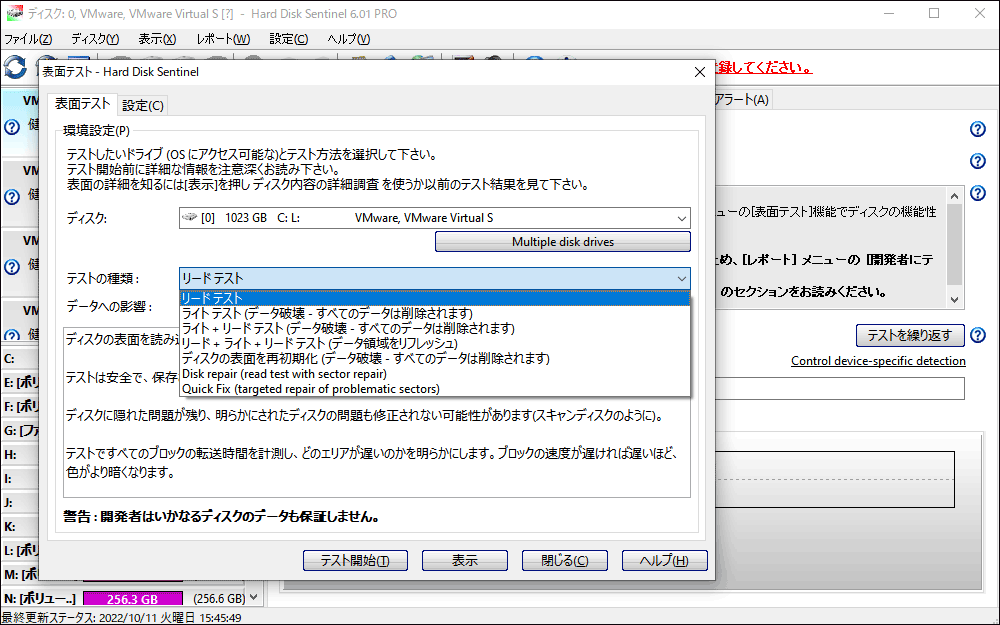This screenshot has width=1000, height=625.
Task: Click the help icon above Control device-specific detection
Action: coord(978,334)
